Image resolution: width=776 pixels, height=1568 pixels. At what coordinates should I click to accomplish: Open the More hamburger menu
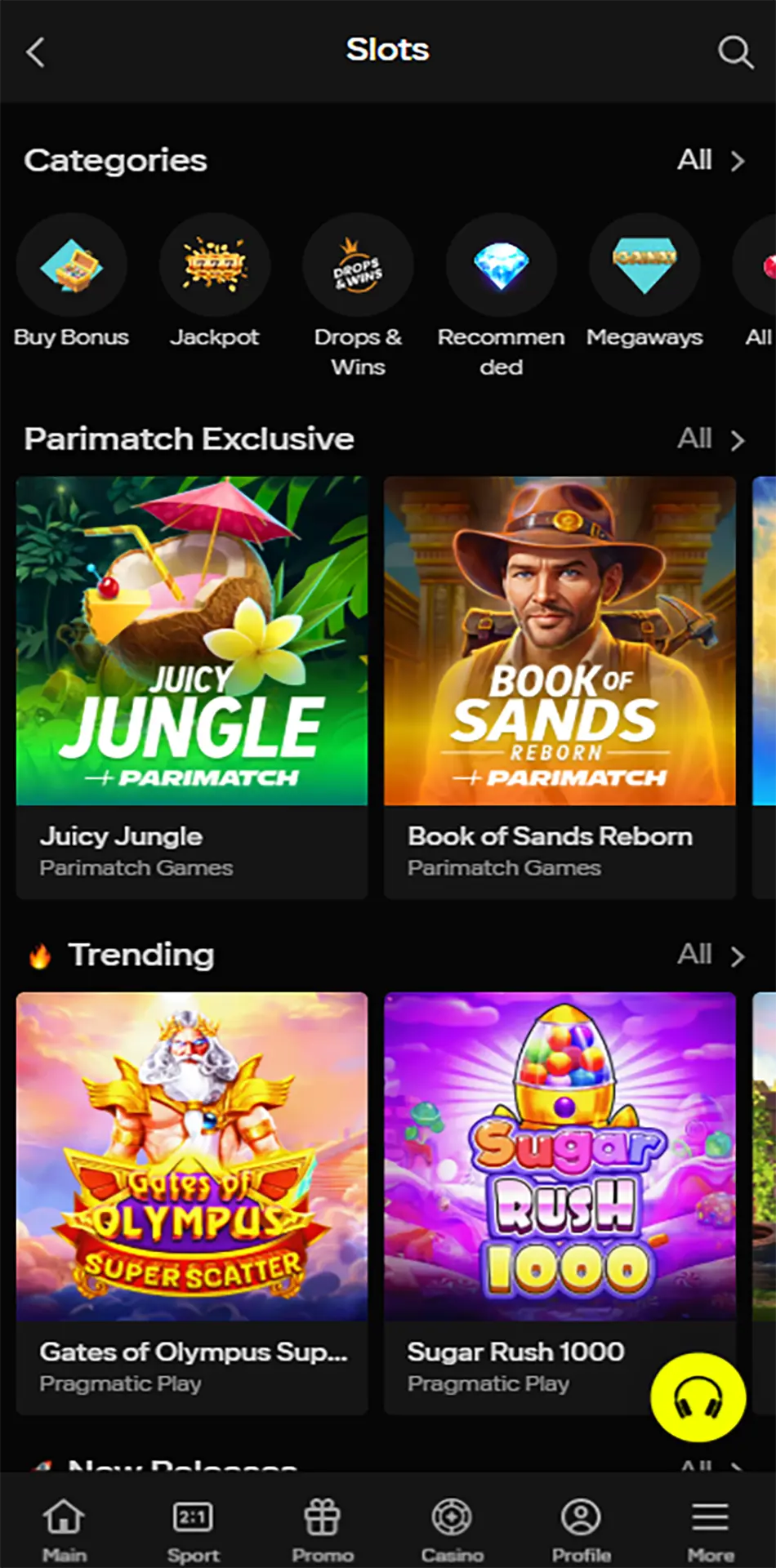[x=710, y=1529]
